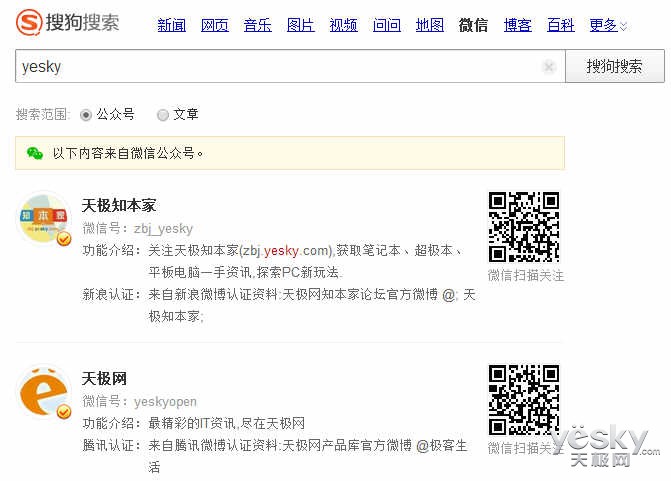Go to the 图片 search category
This screenshot has width=671, height=481.
(x=301, y=25)
